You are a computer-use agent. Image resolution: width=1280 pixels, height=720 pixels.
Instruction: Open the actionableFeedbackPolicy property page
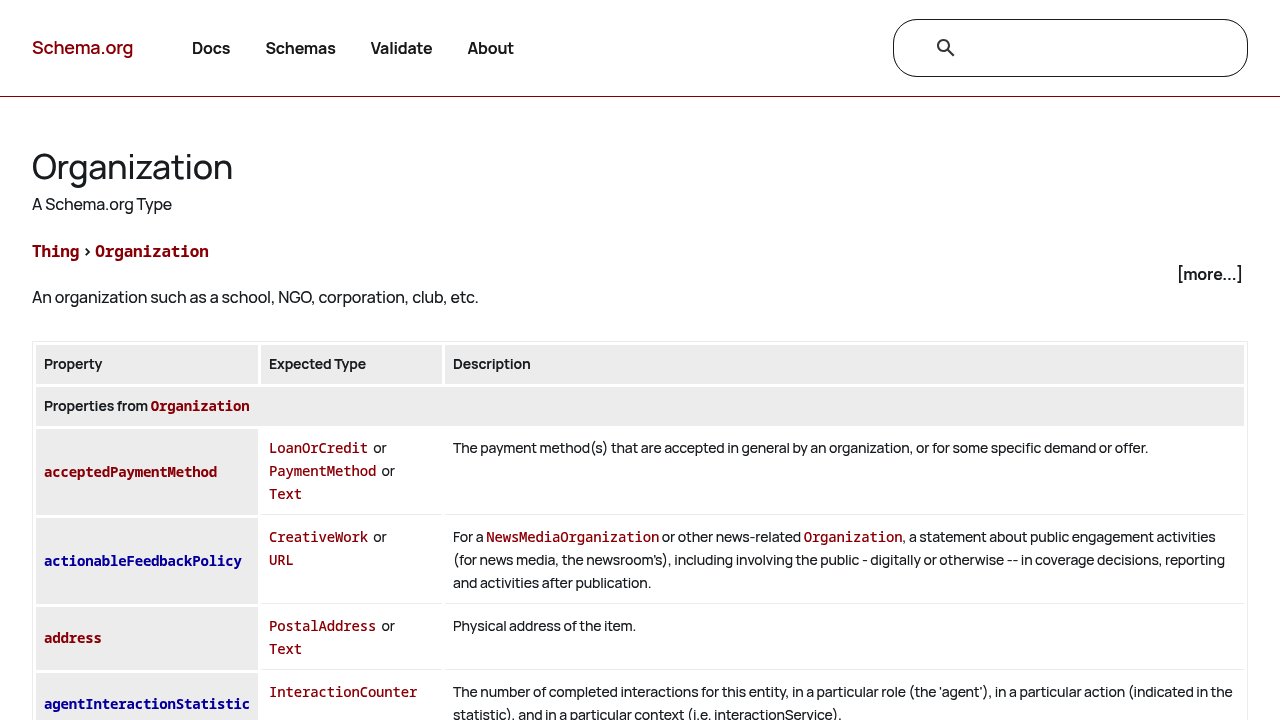(142, 561)
